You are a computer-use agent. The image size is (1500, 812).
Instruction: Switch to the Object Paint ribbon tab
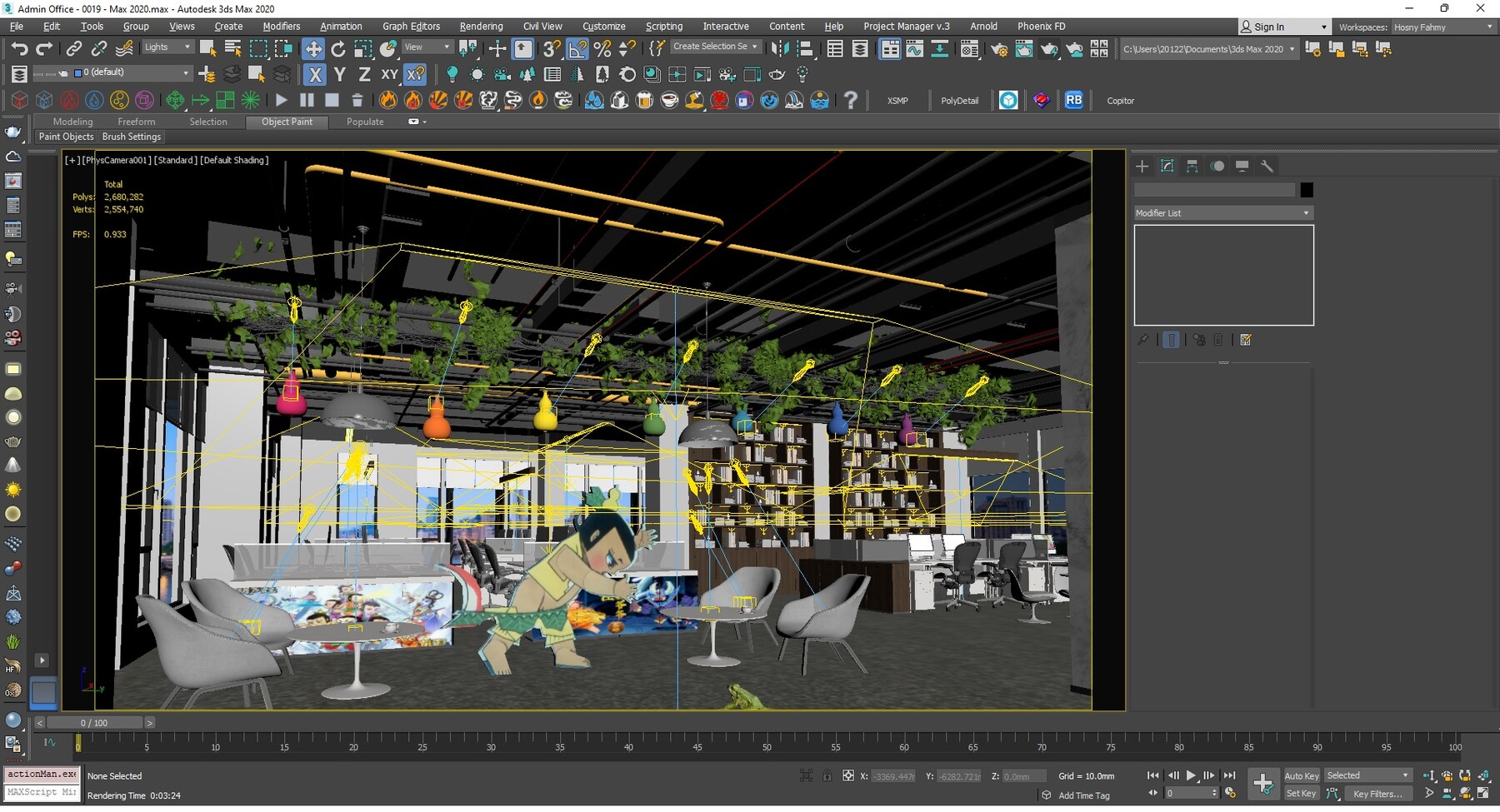[x=287, y=122]
